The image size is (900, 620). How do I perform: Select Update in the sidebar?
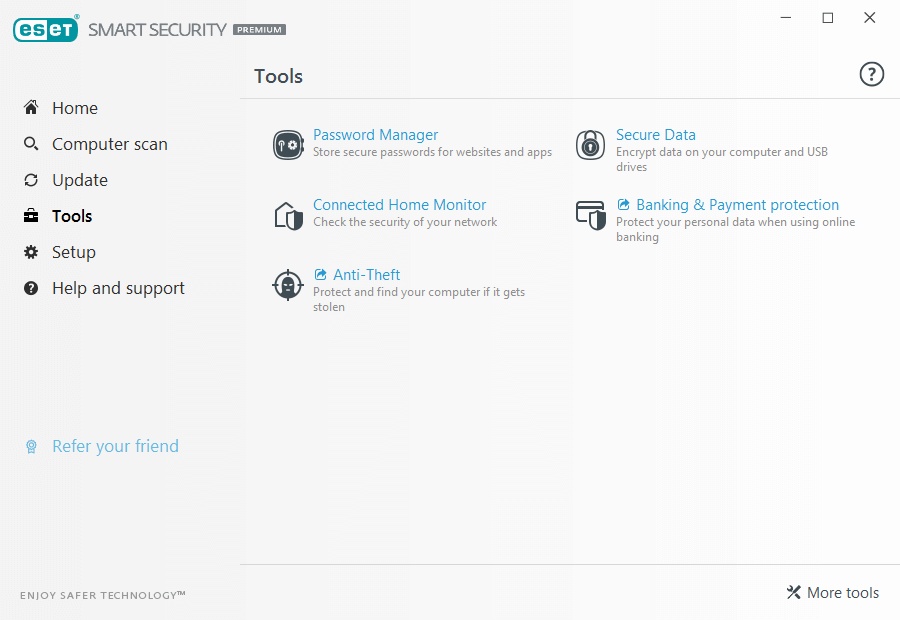click(x=80, y=180)
